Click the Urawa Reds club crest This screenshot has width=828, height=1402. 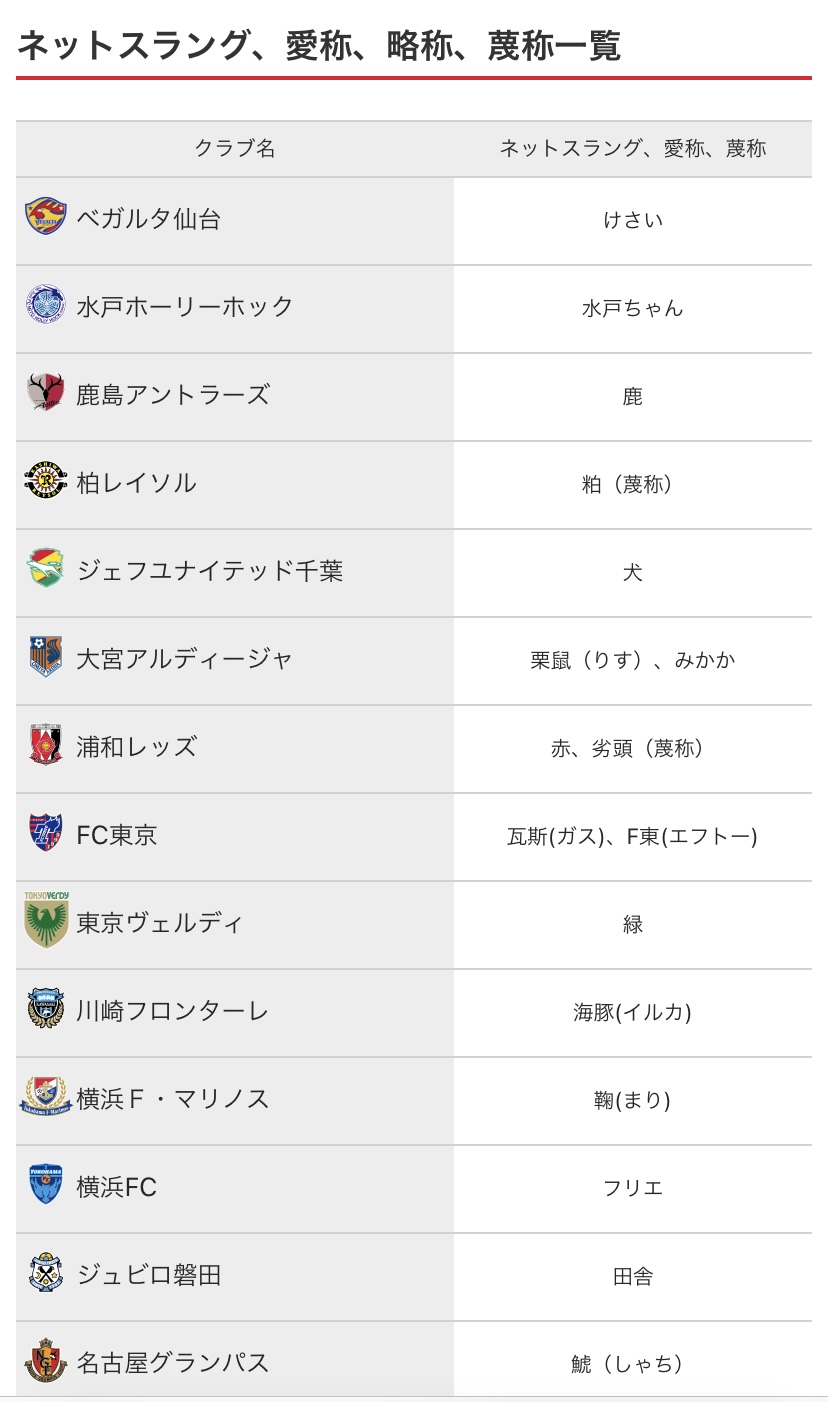[x=46, y=745]
